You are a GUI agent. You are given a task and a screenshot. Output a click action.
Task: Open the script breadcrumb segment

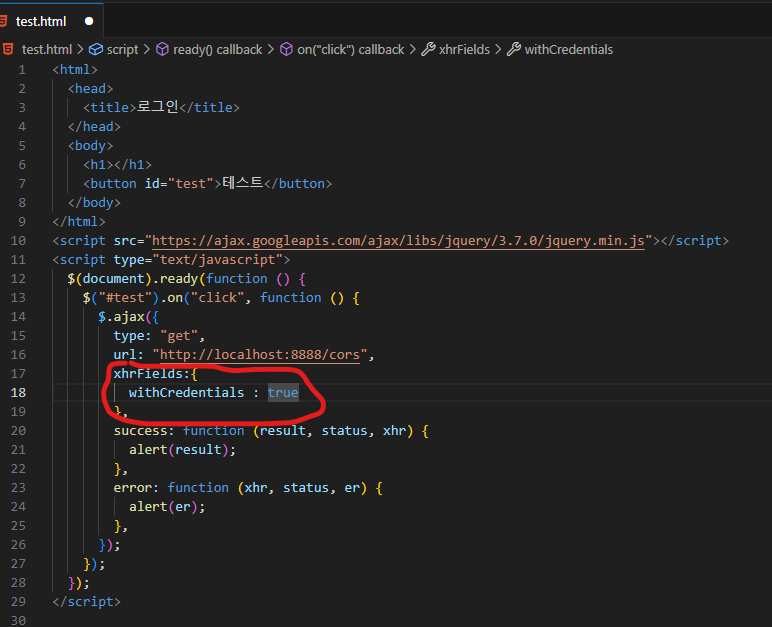123,50
